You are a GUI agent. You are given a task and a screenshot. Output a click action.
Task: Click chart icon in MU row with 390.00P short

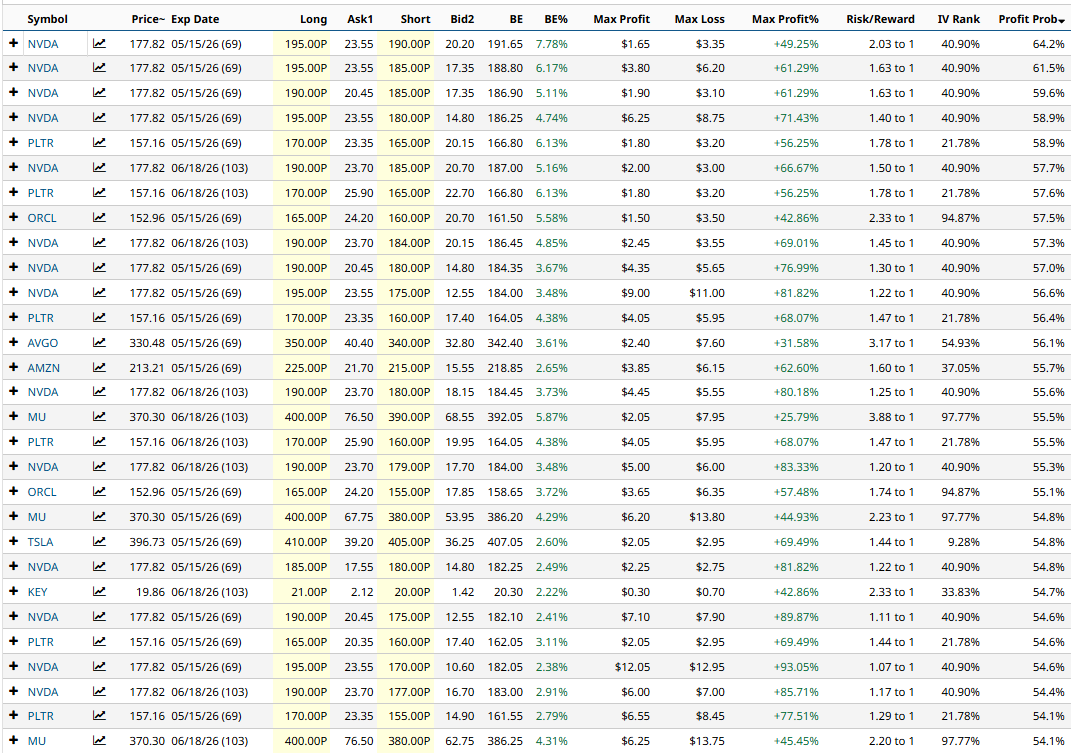99,417
